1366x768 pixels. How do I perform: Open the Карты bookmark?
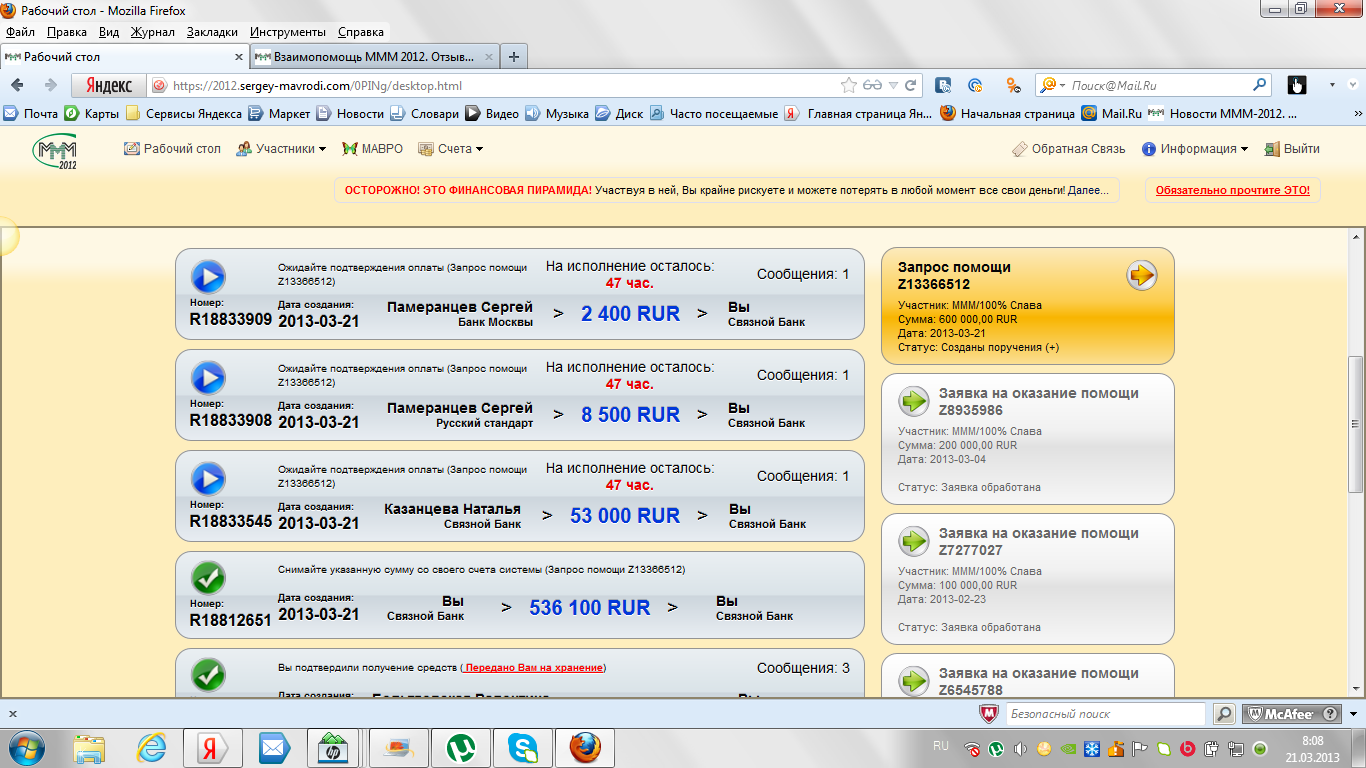tap(92, 114)
